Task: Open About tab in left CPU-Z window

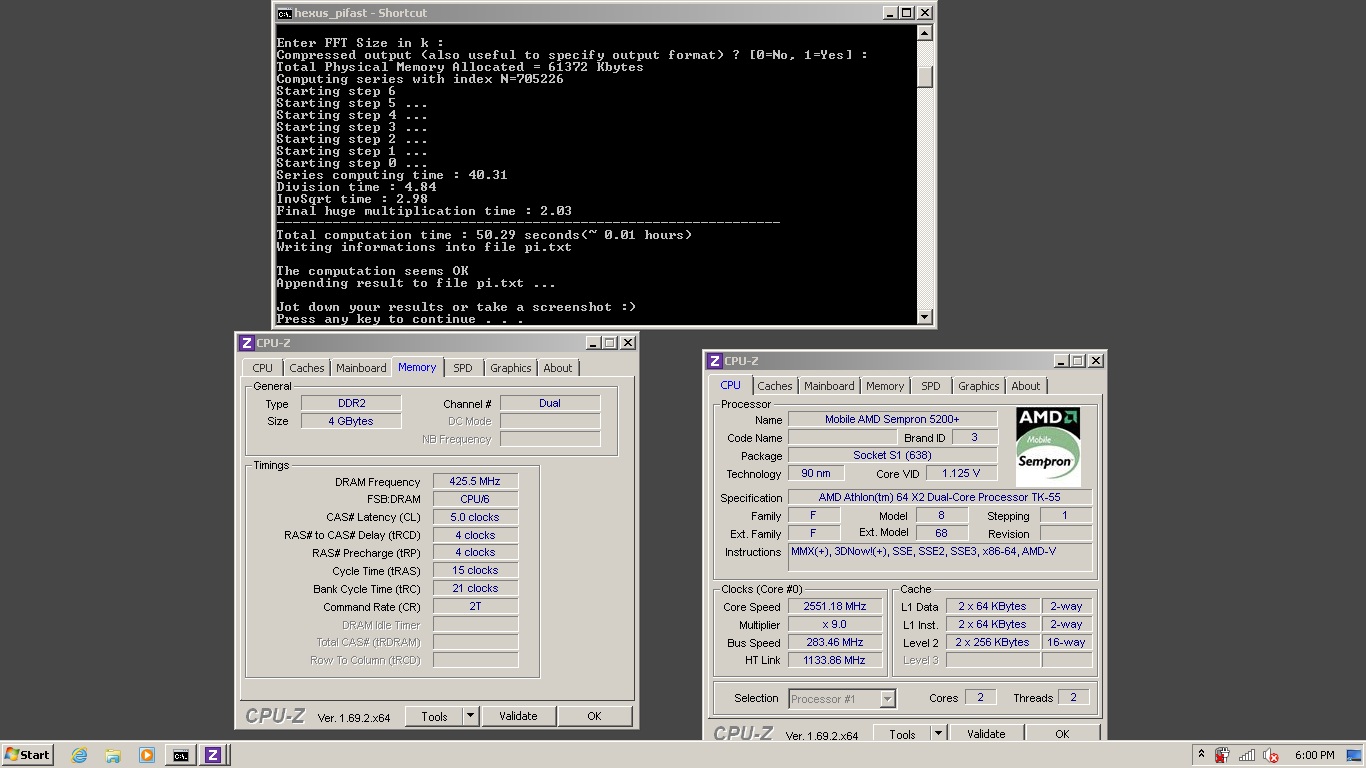Action: click(x=558, y=368)
